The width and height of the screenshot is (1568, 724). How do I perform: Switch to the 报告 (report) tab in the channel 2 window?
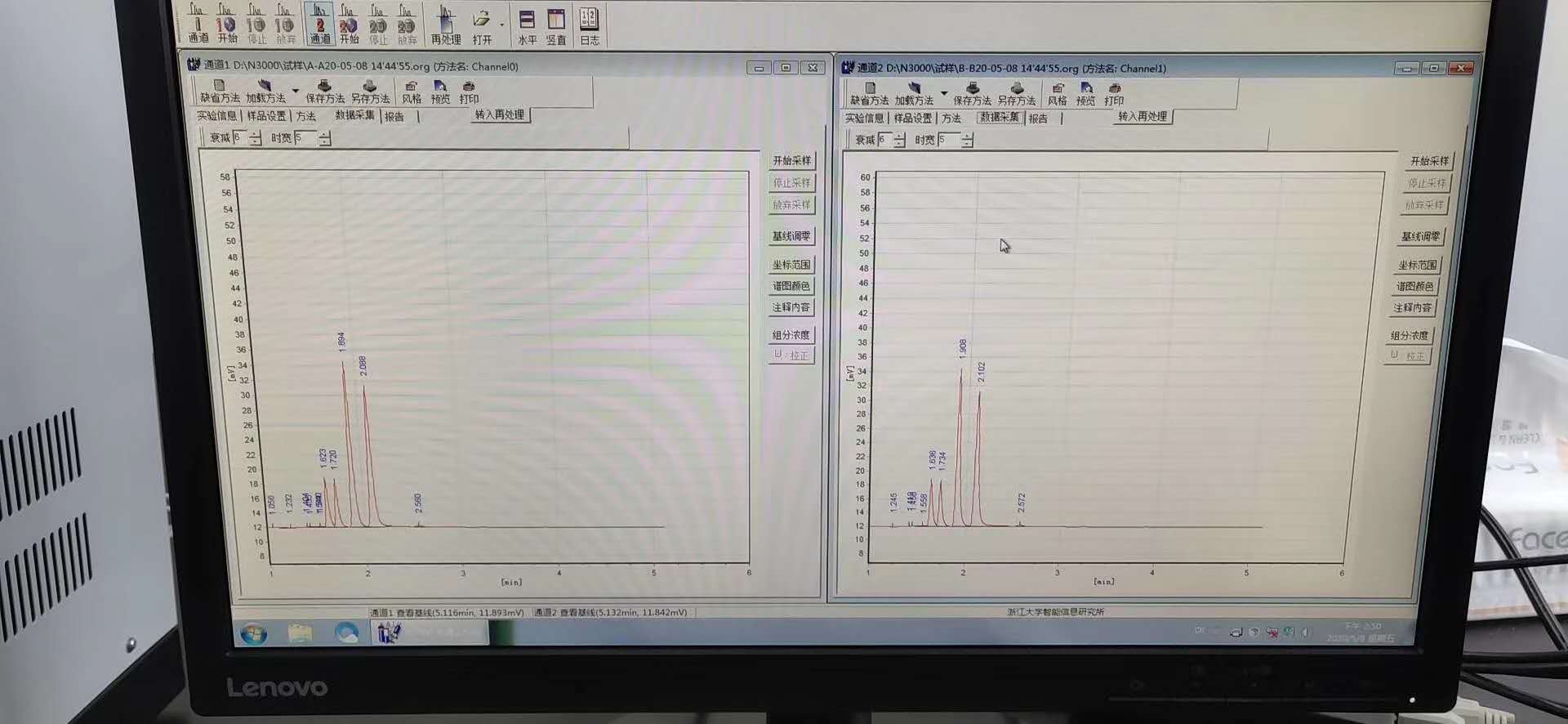(x=1038, y=118)
